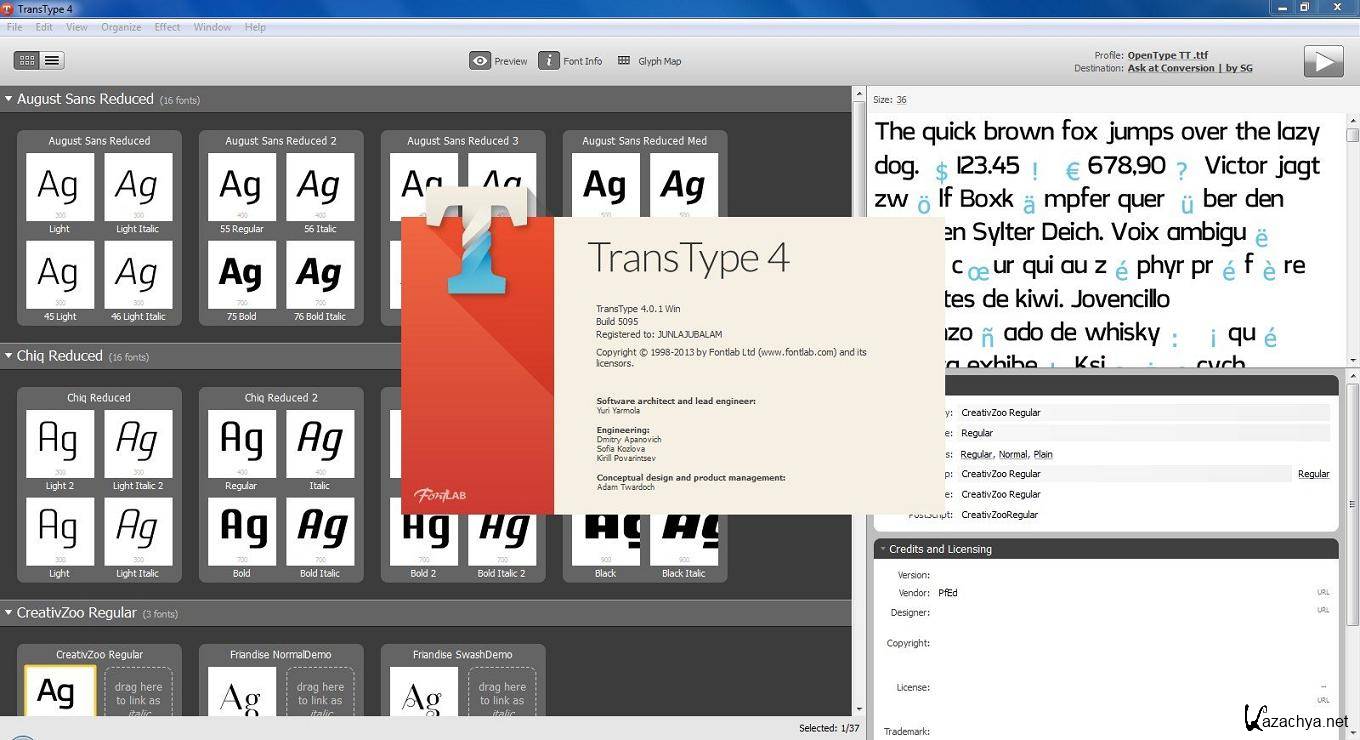Switch to list view of fonts
Image resolution: width=1360 pixels, height=740 pixels.
click(x=52, y=61)
